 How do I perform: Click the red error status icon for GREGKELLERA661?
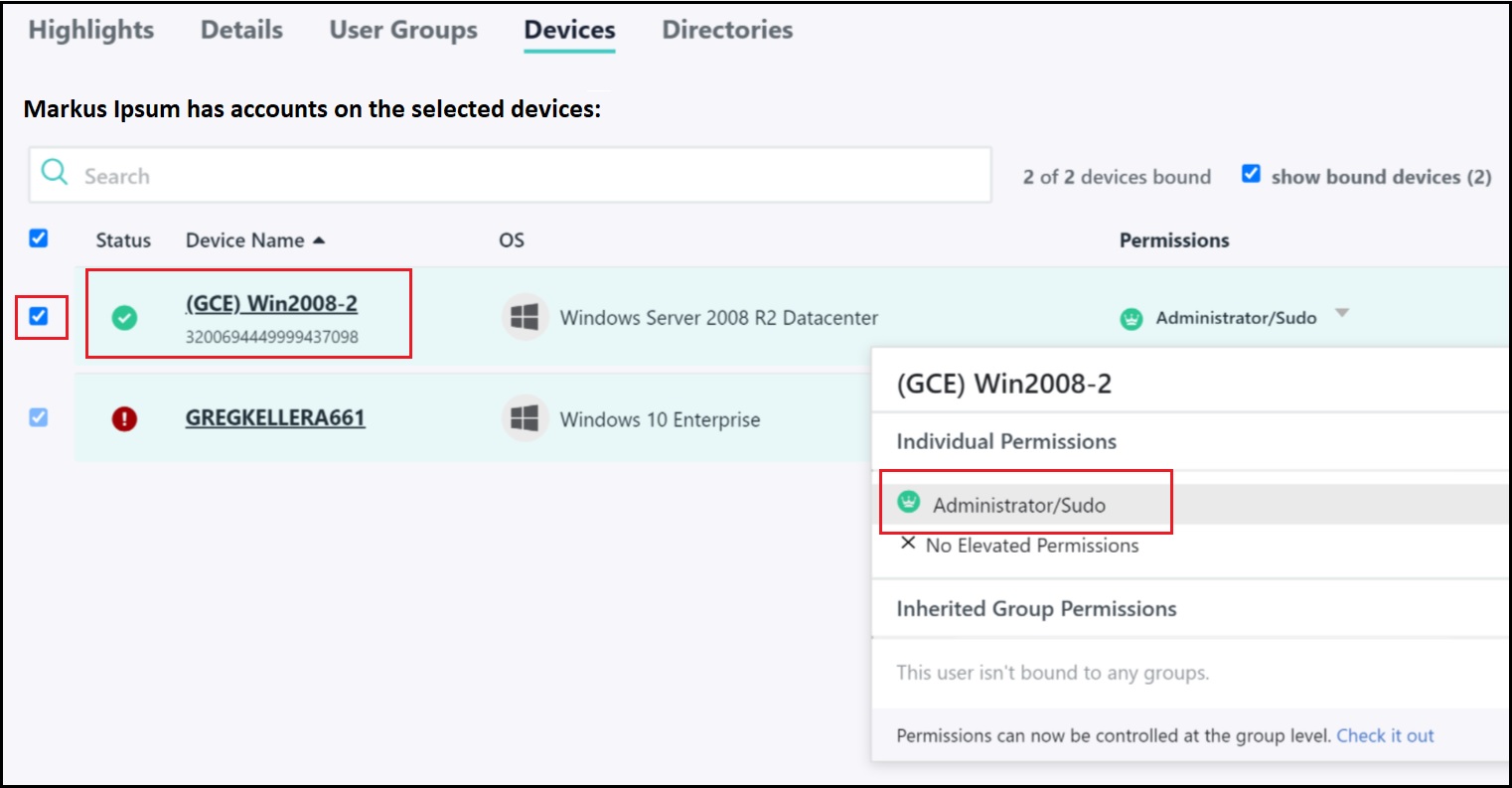pyautogui.click(x=125, y=417)
